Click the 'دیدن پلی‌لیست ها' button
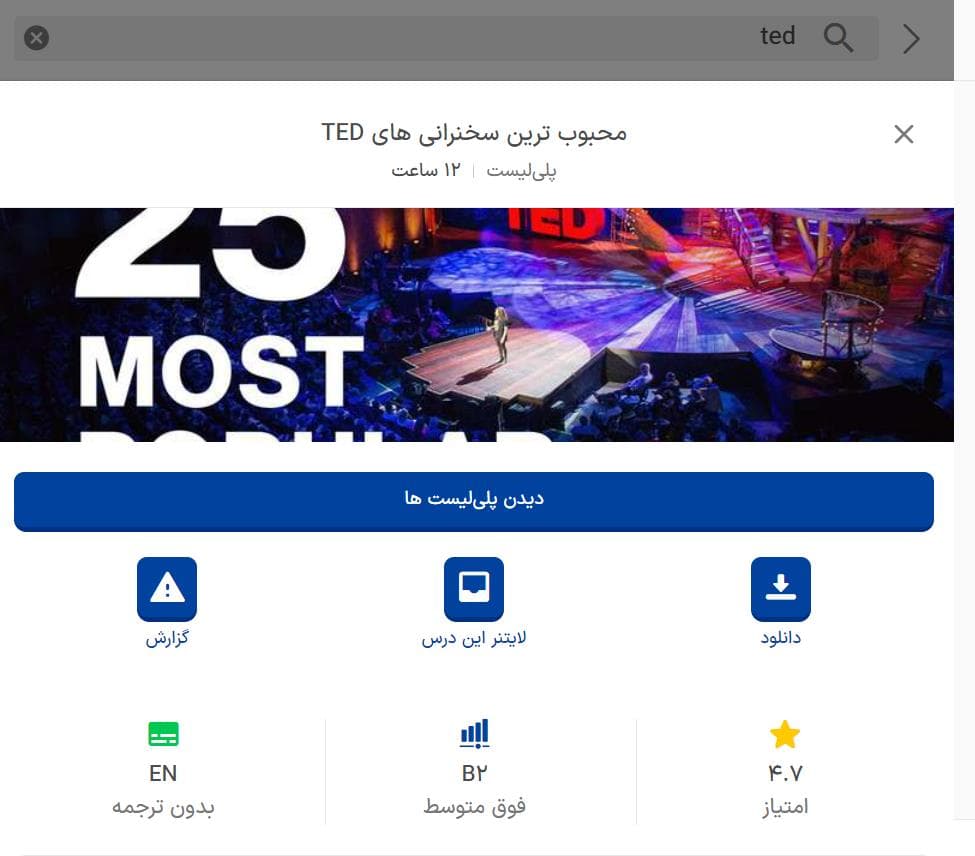This screenshot has width=975, height=856. [474, 502]
